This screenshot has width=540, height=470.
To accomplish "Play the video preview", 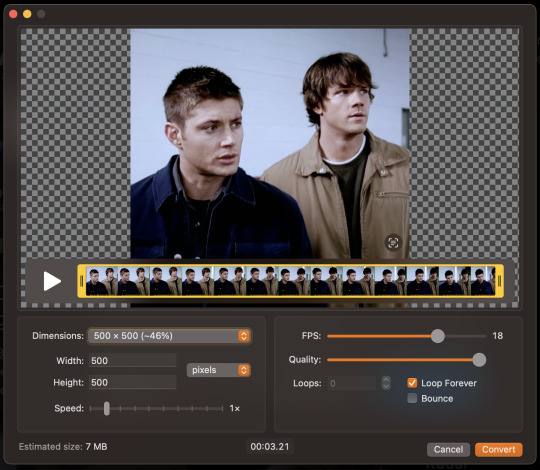I will [x=52, y=281].
